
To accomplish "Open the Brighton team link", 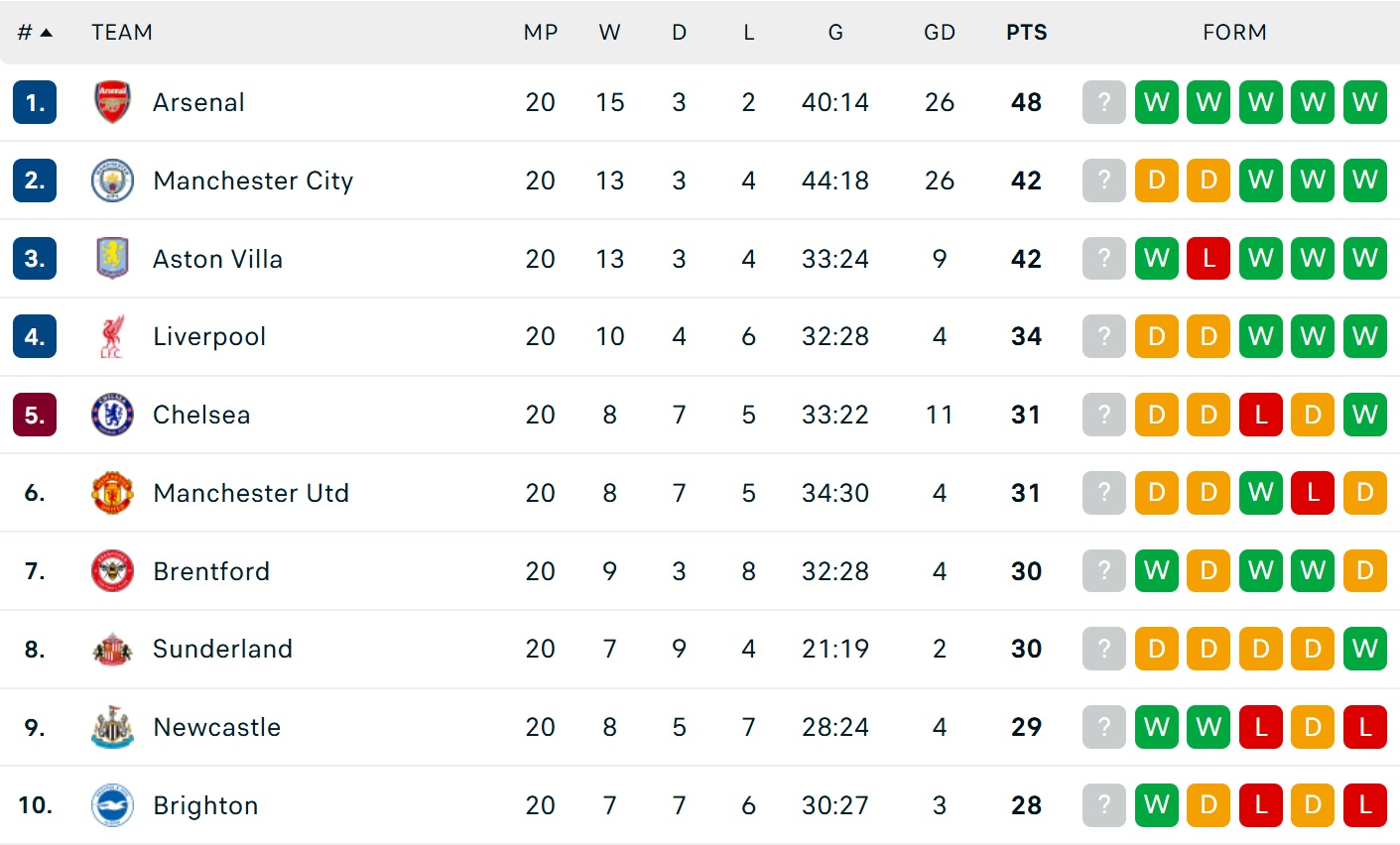I will click(x=205, y=805).
